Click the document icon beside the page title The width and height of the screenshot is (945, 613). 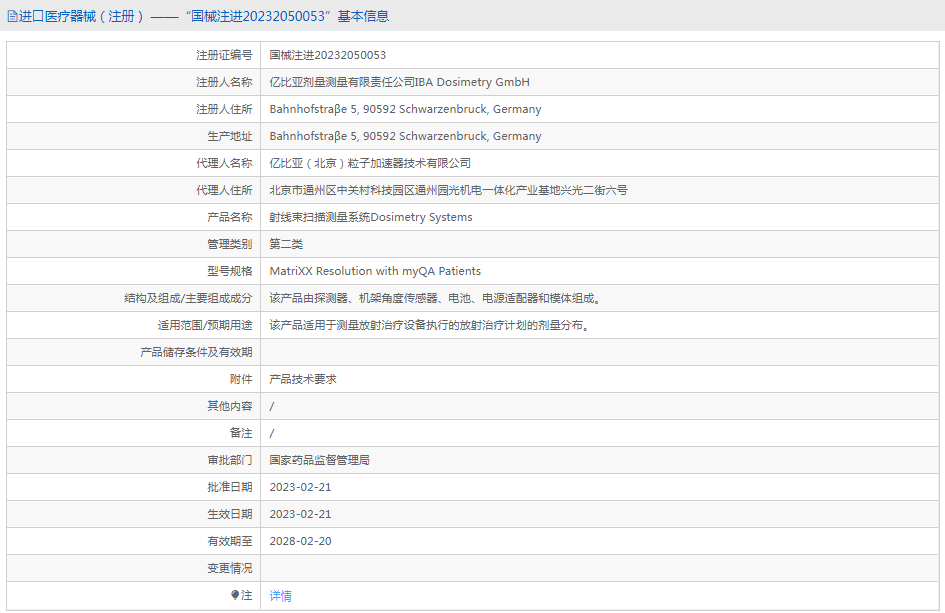point(13,16)
